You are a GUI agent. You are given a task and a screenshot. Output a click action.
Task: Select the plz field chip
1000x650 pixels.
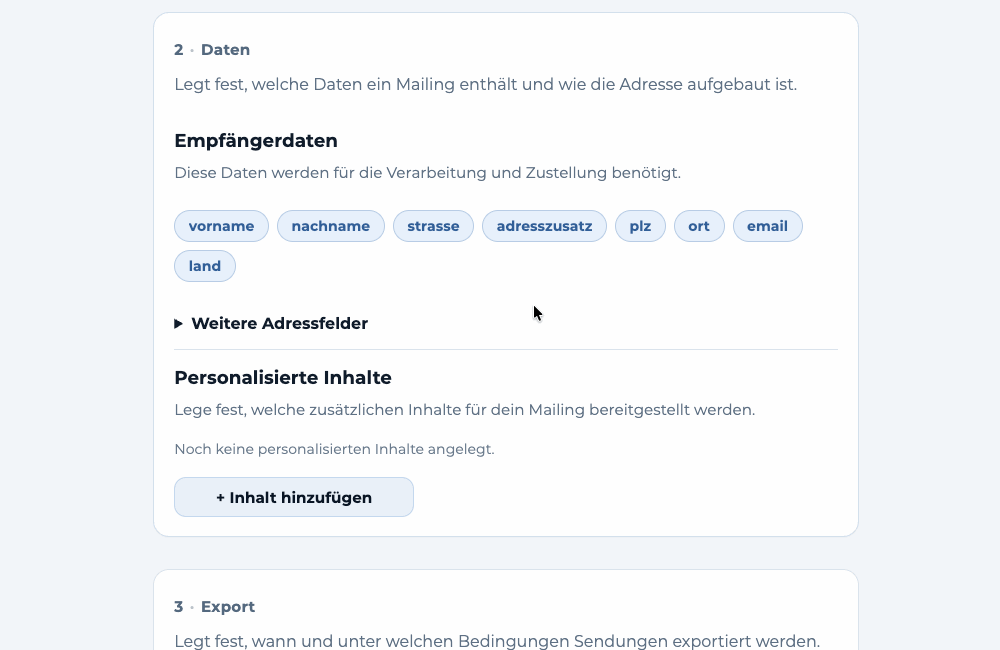pos(640,226)
